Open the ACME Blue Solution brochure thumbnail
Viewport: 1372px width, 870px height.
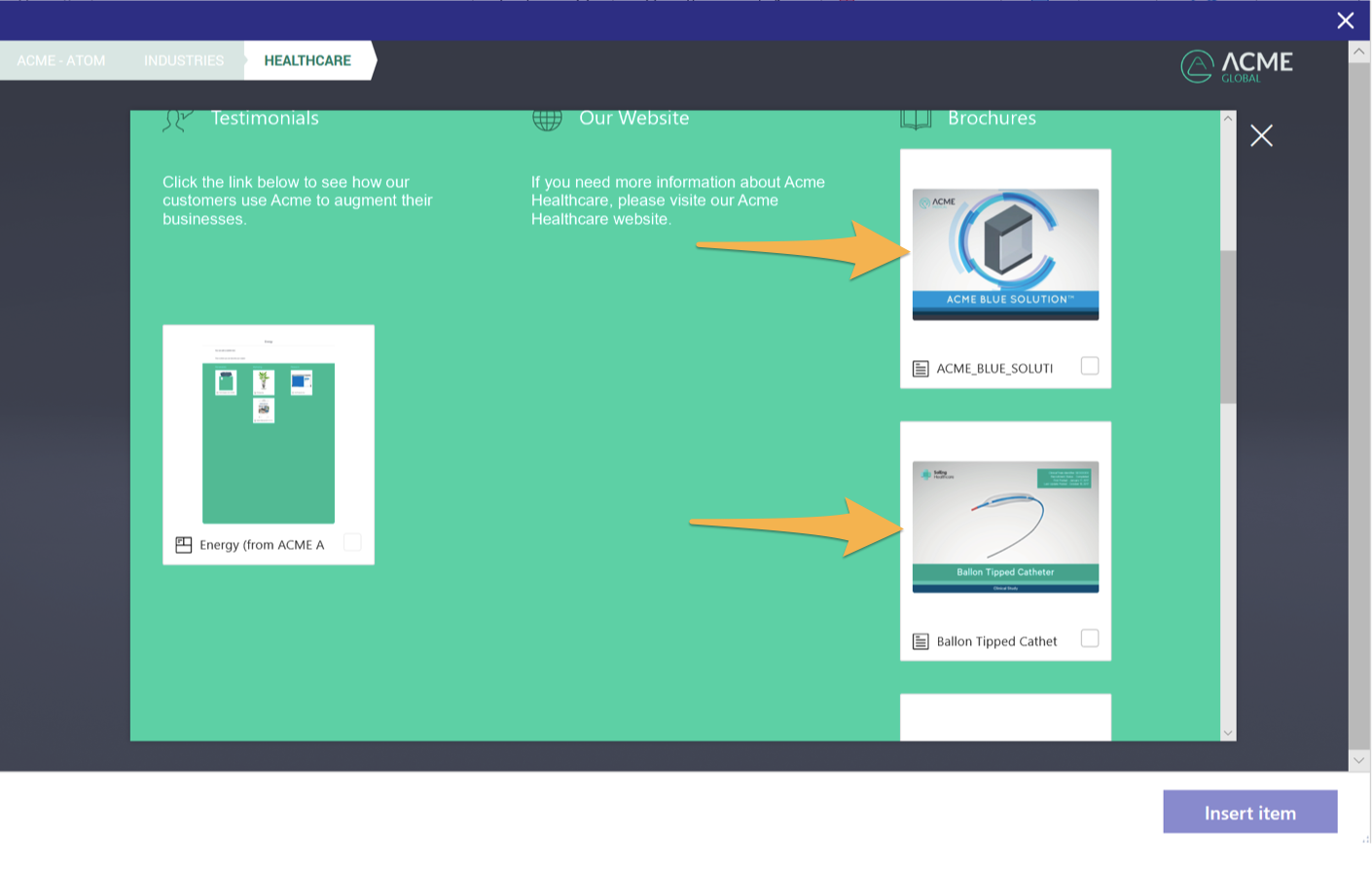(1005, 254)
